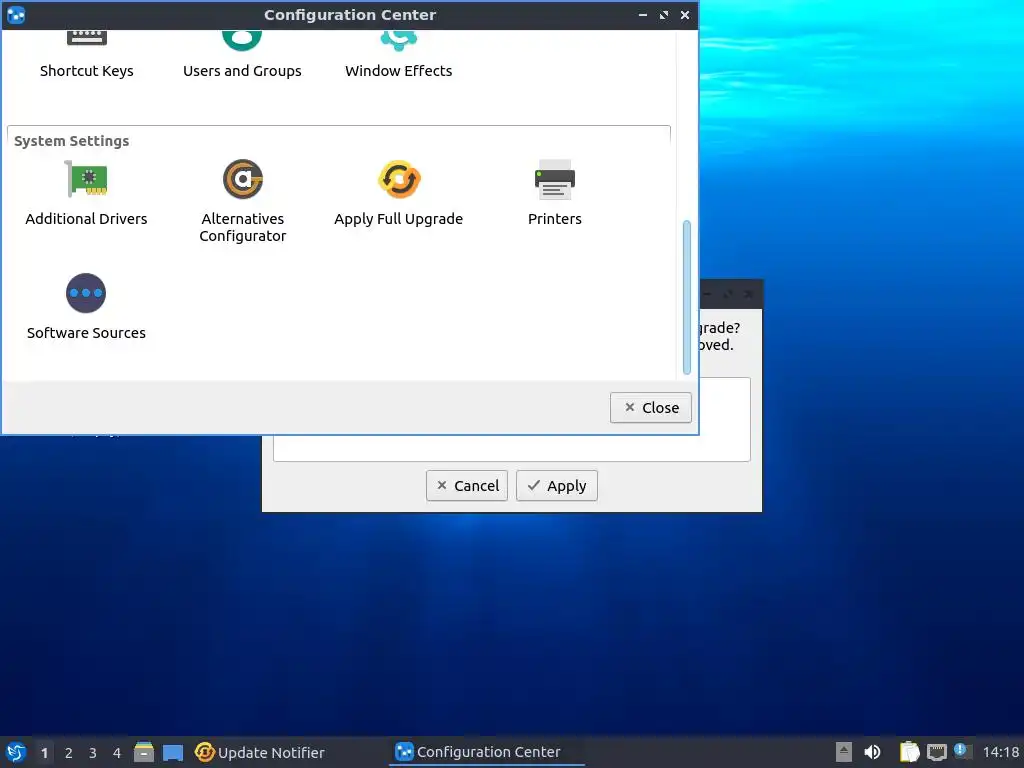Screen dimensions: 1024x768
Task: Open the clipboard manager tray icon
Action: click(909, 752)
